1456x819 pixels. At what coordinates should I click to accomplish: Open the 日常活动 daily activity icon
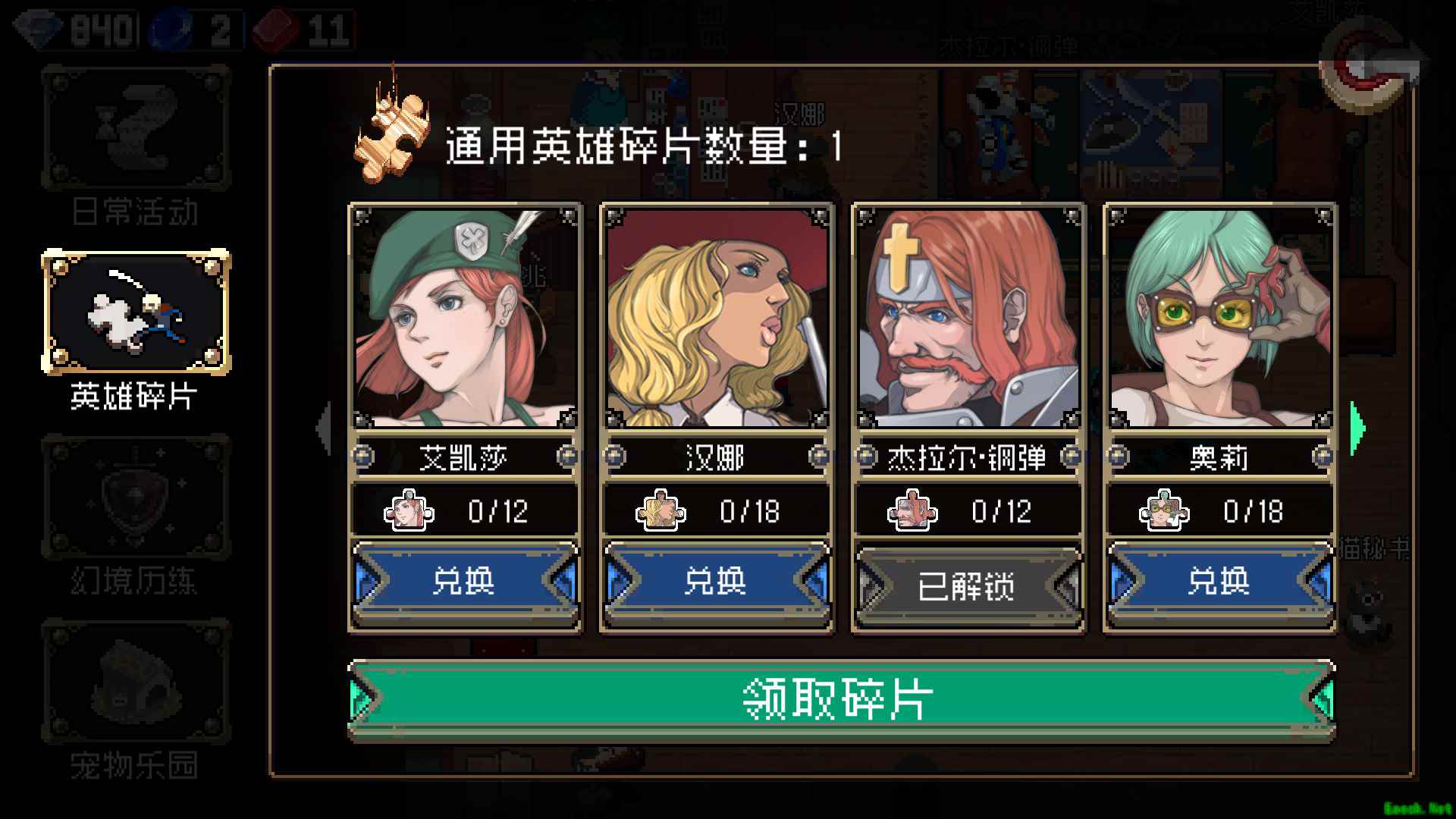pos(136,127)
